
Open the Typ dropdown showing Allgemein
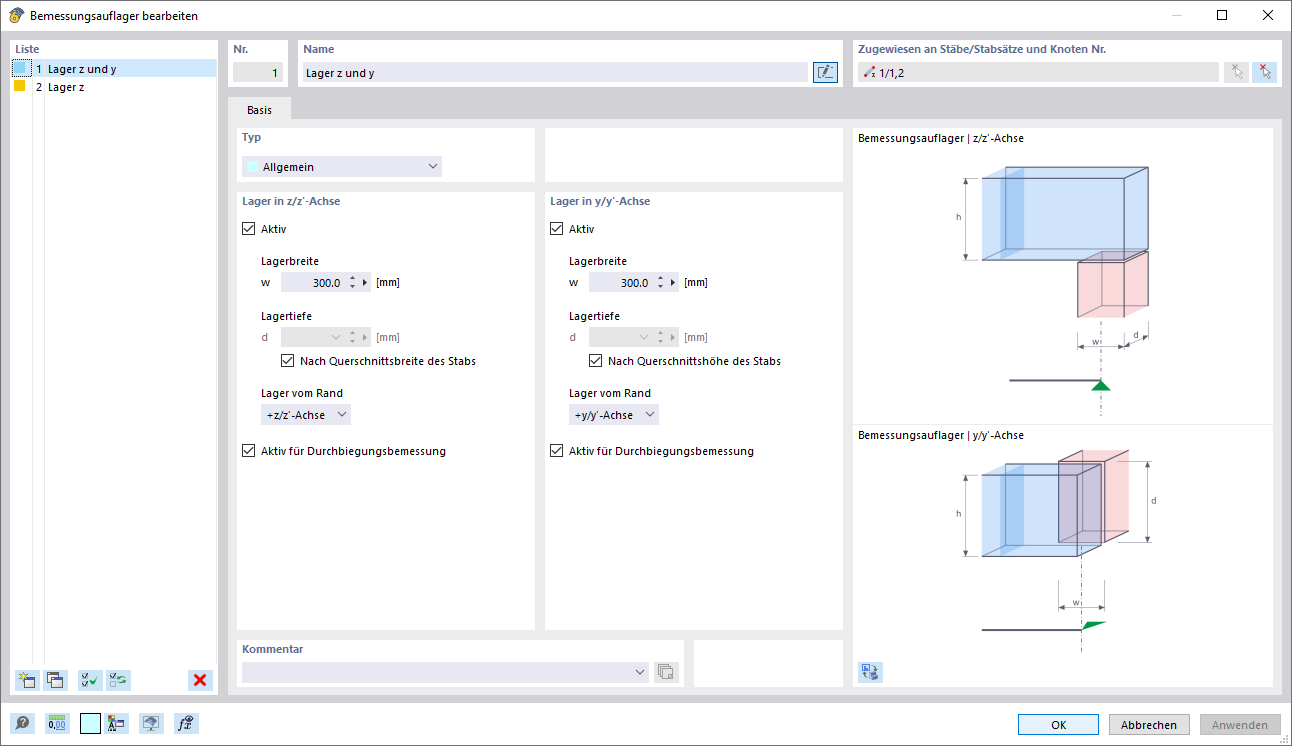point(342,167)
